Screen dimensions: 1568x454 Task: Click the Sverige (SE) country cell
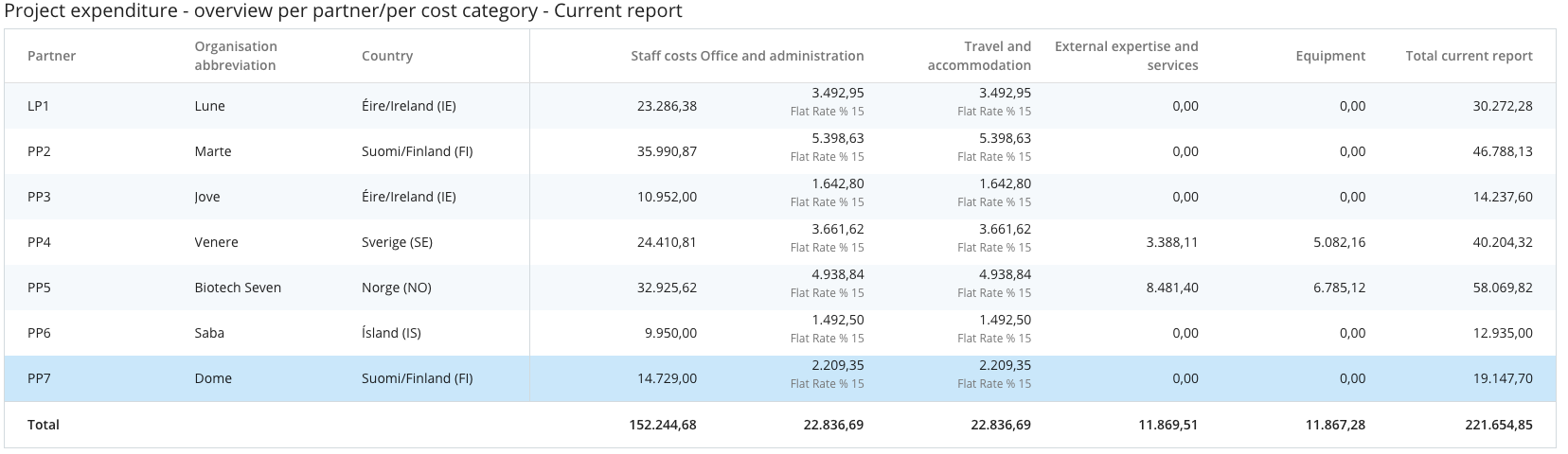(x=397, y=242)
